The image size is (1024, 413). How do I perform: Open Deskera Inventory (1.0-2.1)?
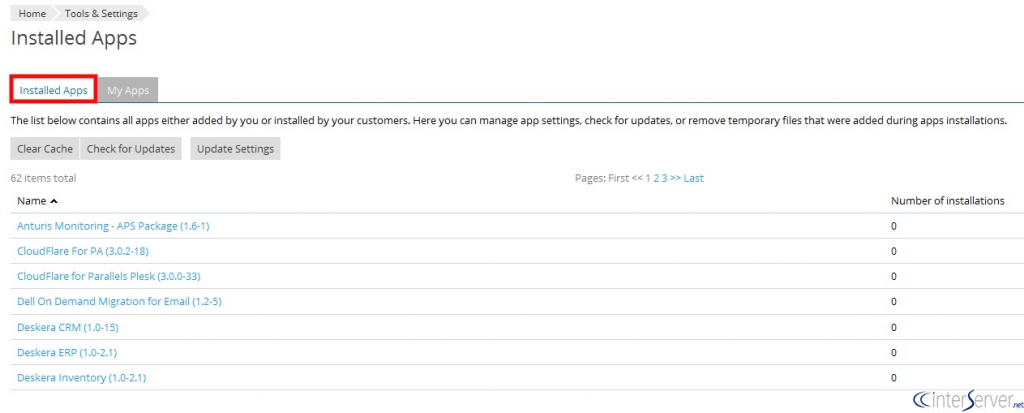[82, 378]
